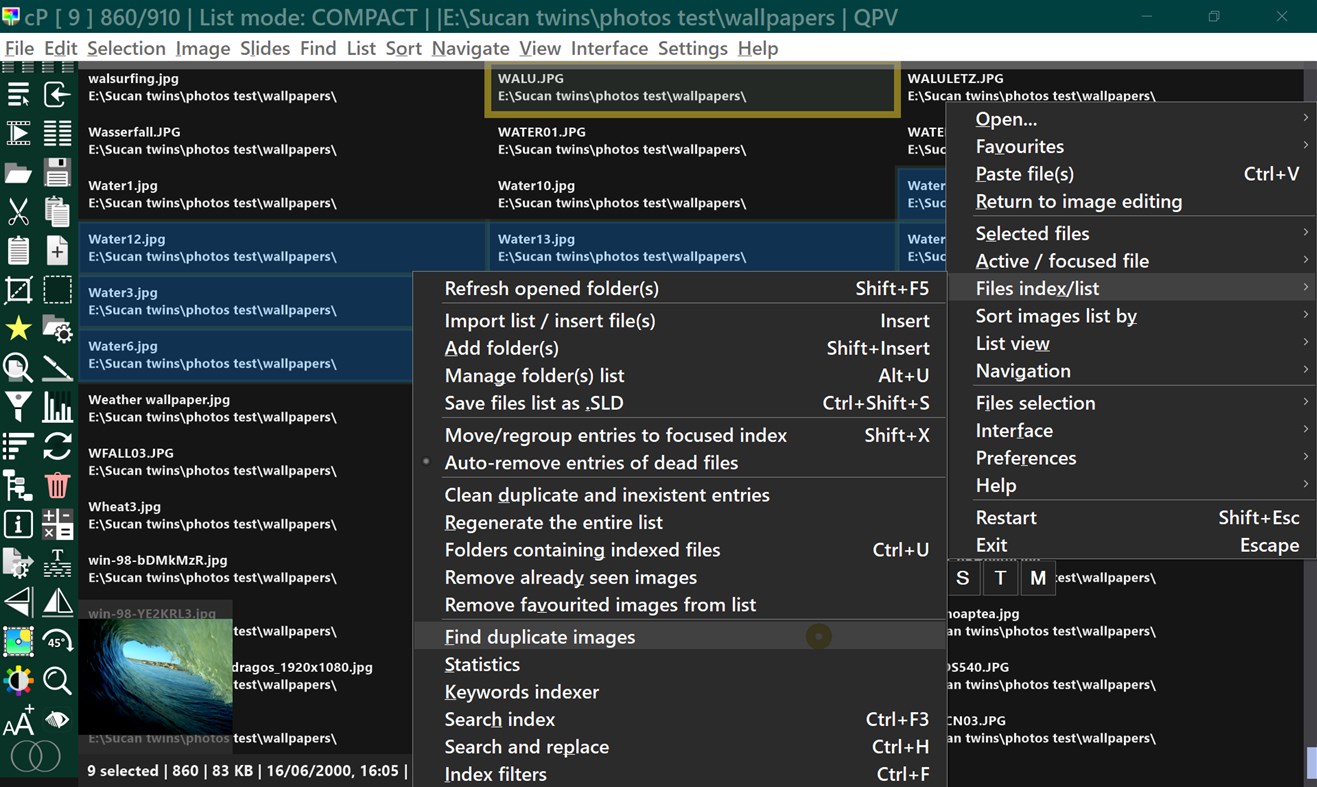Viewport: 1317px width, 787px height.
Task: Click the yellow star favourites icon
Action: pos(18,329)
